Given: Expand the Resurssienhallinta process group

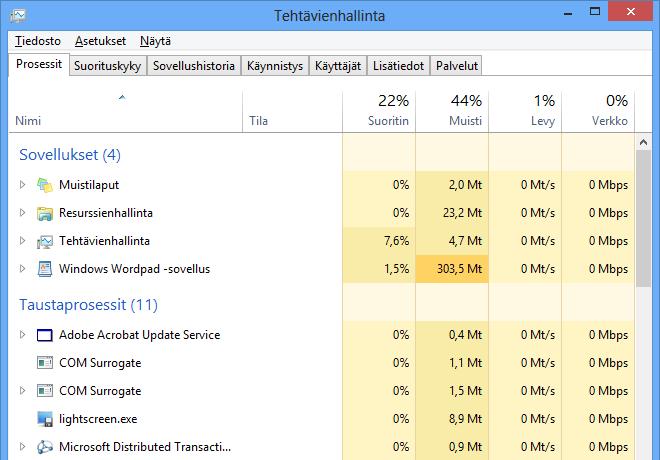Looking at the screenshot, I should (22, 213).
